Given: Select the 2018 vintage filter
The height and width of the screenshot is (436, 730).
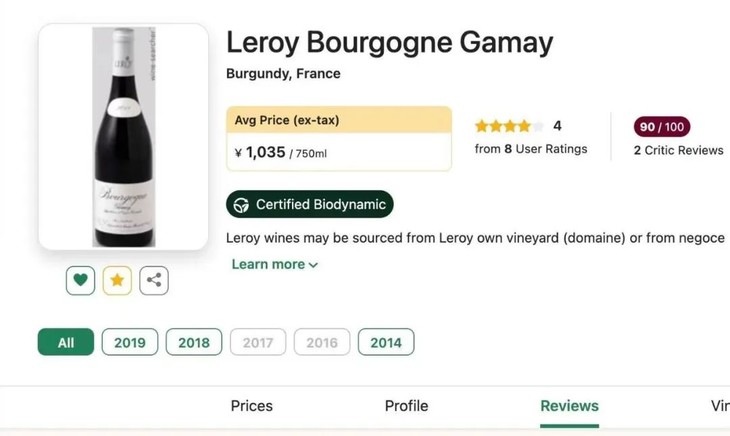Looking at the screenshot, I should point(194,342).
